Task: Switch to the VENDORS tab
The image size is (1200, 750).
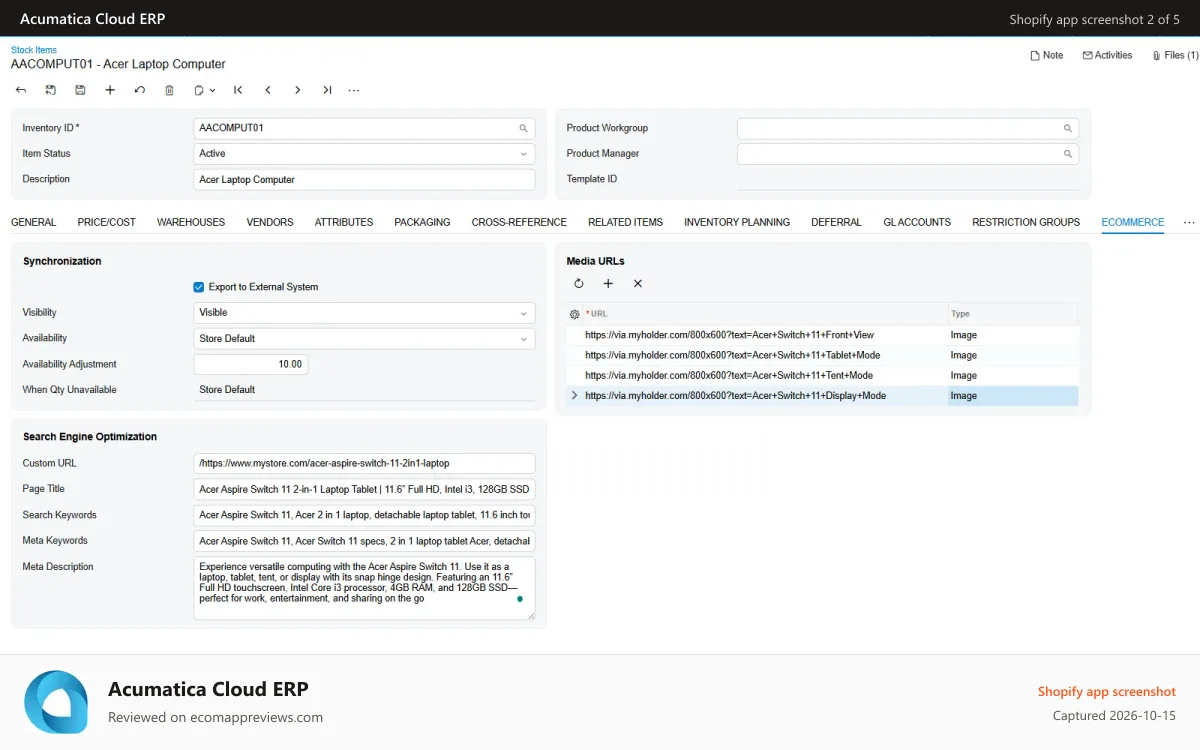Action: [x=270, y=222]
